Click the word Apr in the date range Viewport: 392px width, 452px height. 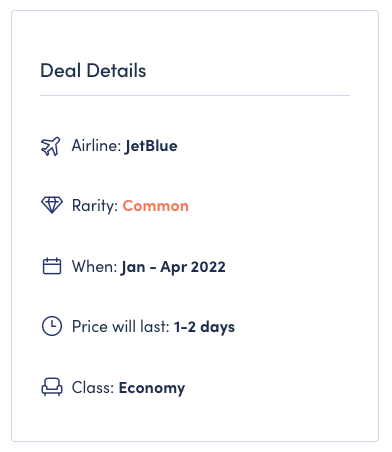(174, 268)
